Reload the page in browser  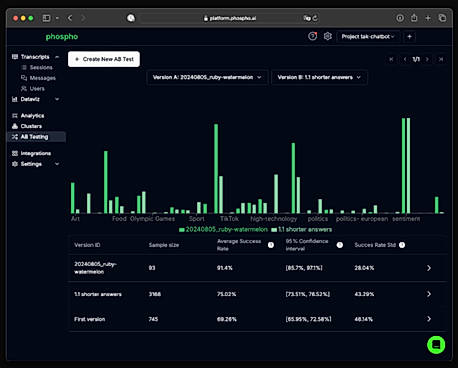point(315,18)
